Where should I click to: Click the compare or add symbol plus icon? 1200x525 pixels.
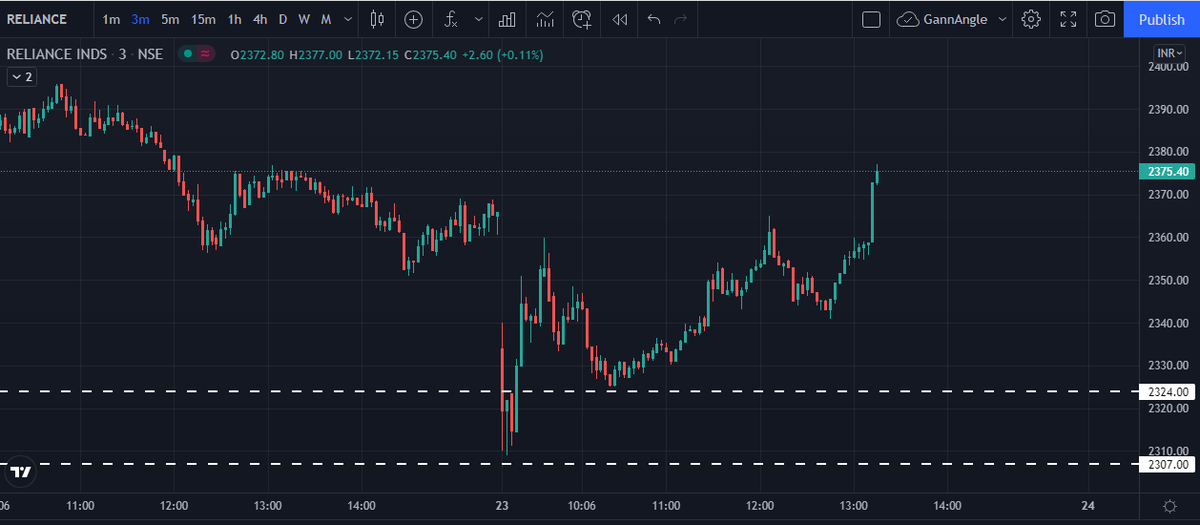413,19
